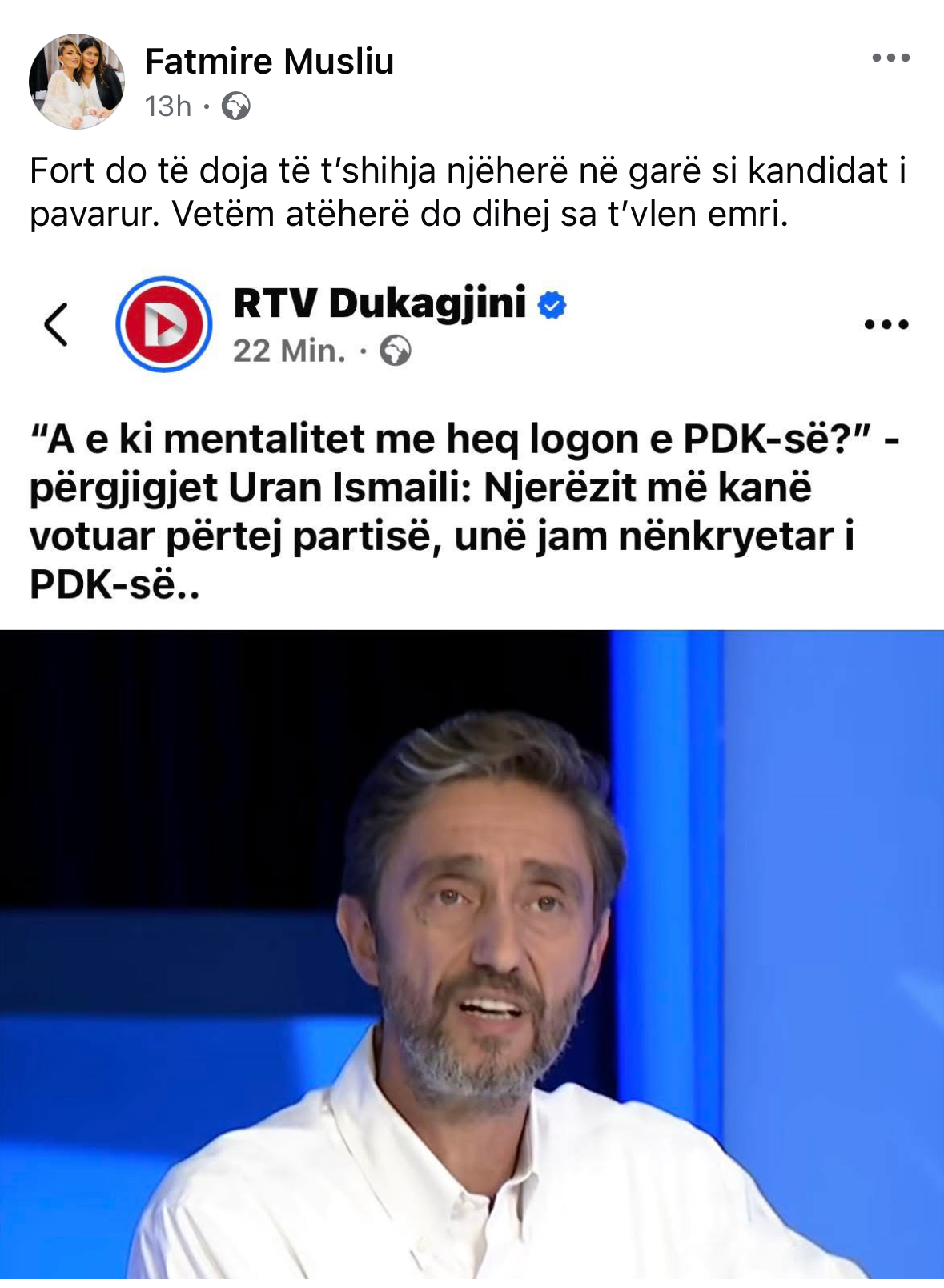The height and width of the screenshot is (1288, 944).
Task: Go back using the left chevron arrow
Action: [x=56, y=324]
